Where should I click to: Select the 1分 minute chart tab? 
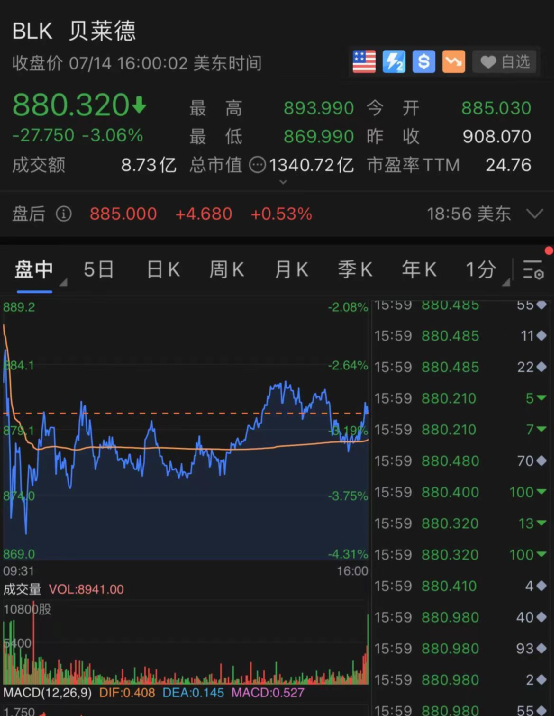click(x=481, y=269)
